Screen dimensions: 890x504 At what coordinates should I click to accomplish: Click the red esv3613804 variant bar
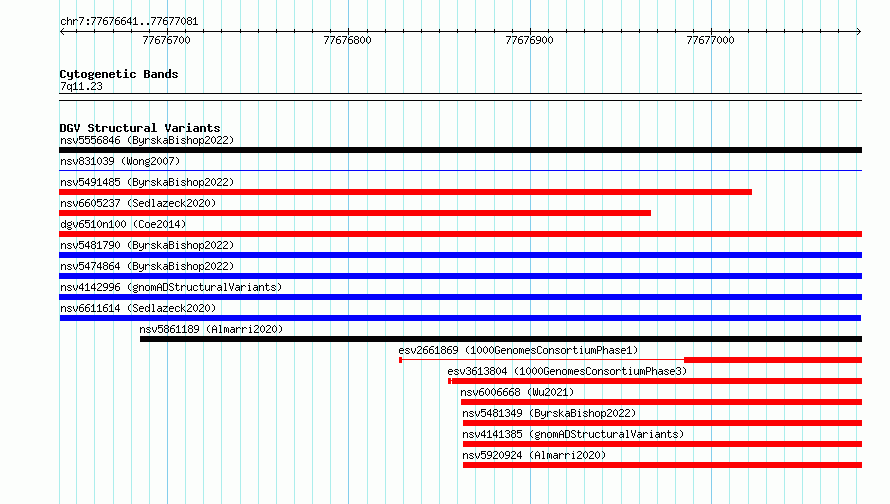[655, 381]
